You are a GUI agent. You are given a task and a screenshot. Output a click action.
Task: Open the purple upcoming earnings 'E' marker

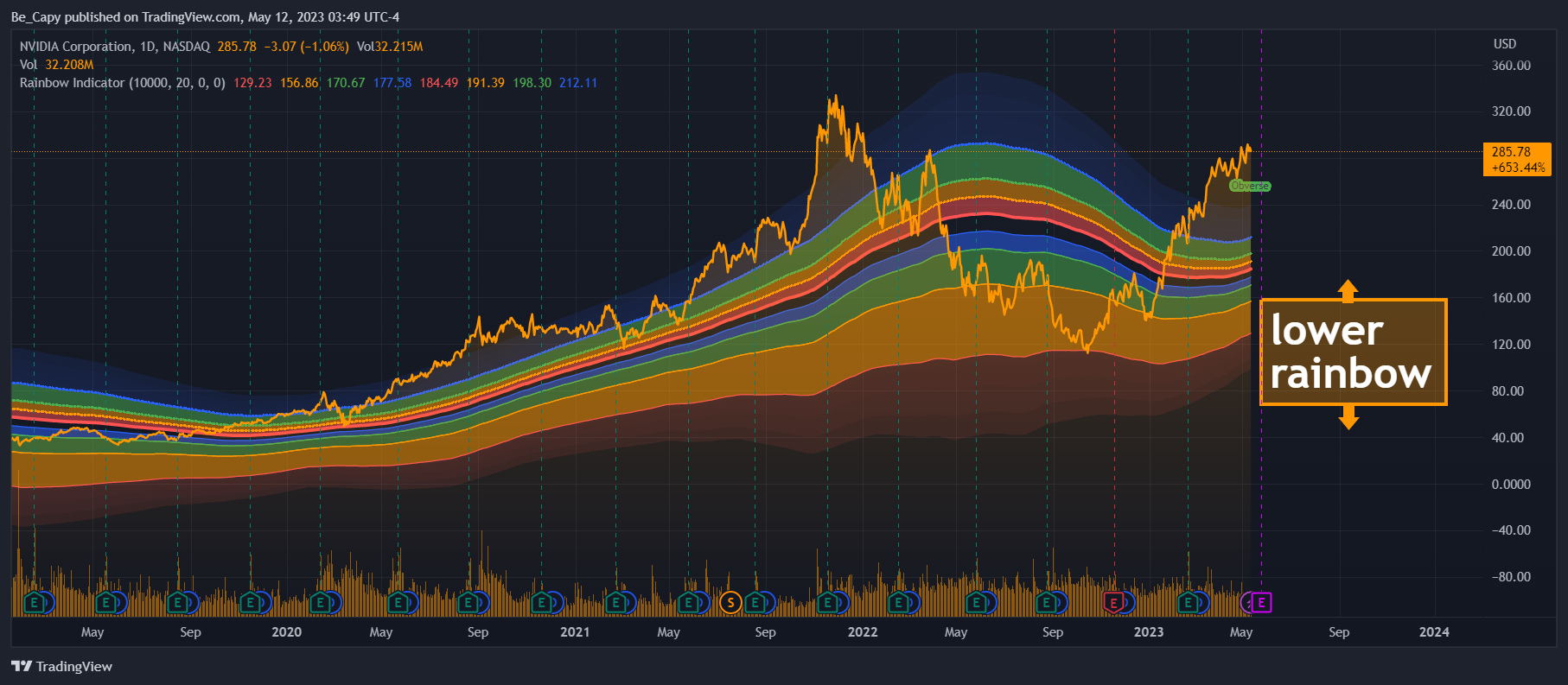tap(1261, 602)
